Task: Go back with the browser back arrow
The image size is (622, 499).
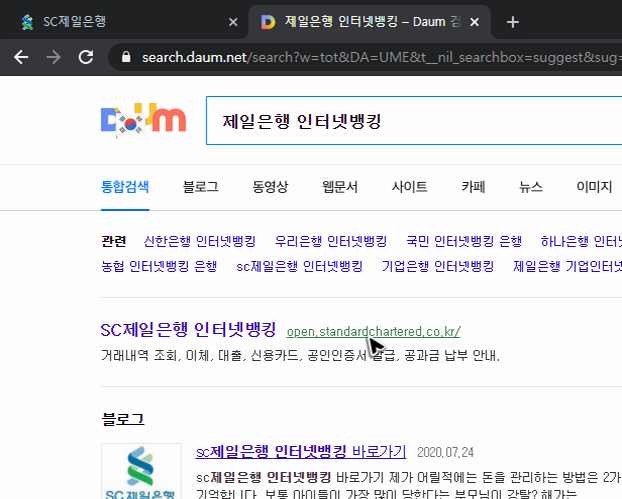Action: (21, 58)
